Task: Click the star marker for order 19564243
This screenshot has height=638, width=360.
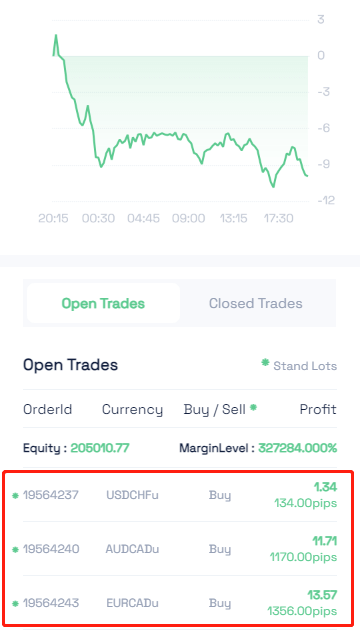Action: (15, 603)
